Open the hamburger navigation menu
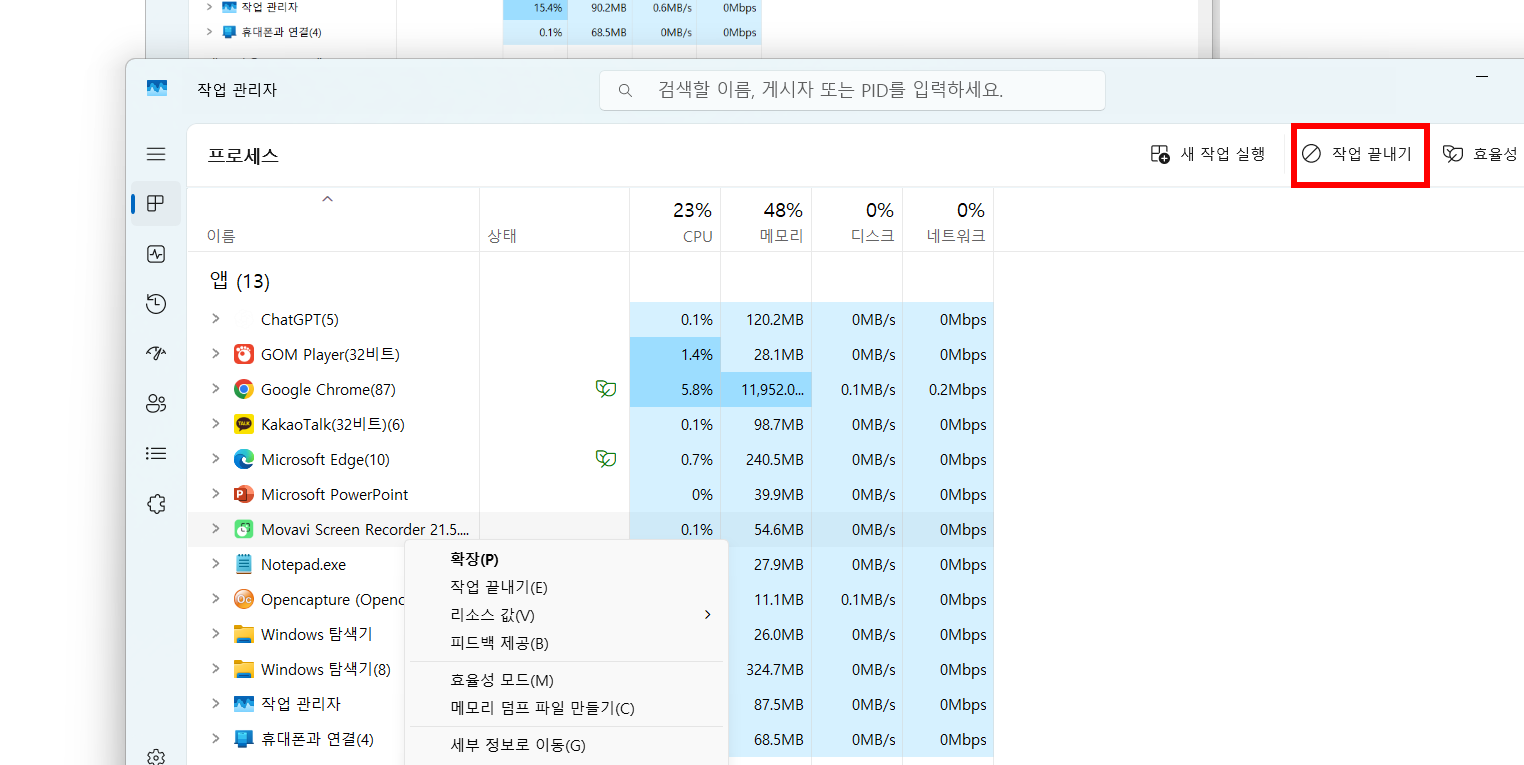 tap(156, 154)
